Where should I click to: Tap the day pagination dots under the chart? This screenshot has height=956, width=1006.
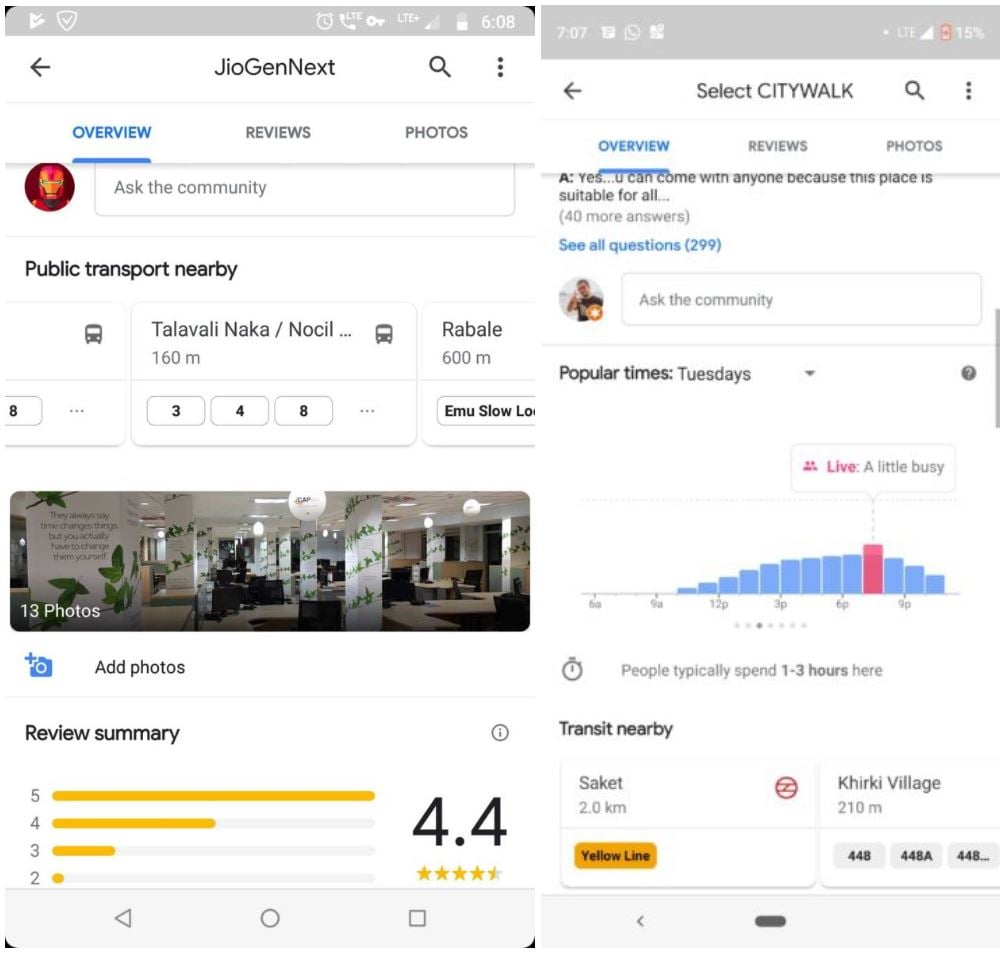tap(770, 625)
